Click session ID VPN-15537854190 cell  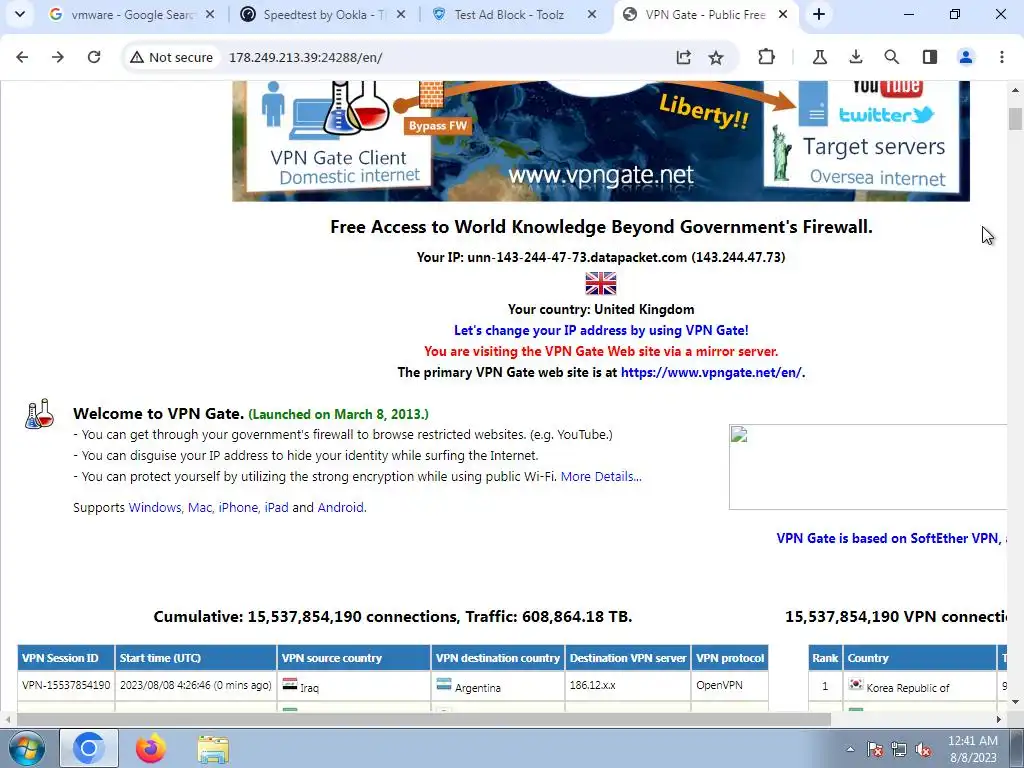click(x=66, y=686)
